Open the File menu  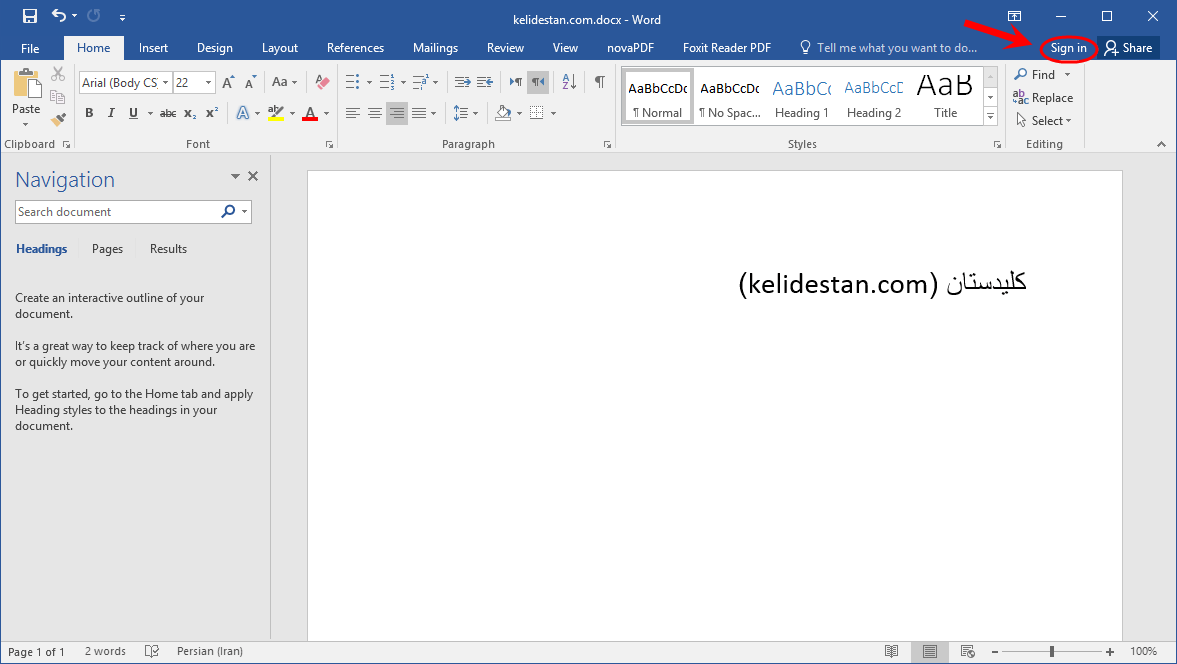tap(30, 48)
